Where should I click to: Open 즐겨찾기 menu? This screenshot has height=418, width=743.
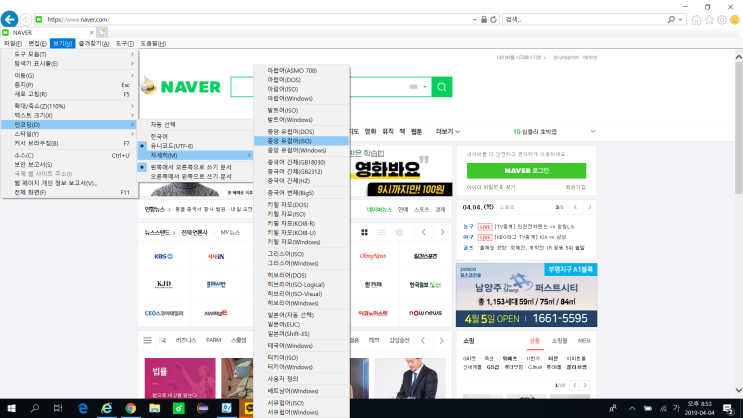[93, 43]
